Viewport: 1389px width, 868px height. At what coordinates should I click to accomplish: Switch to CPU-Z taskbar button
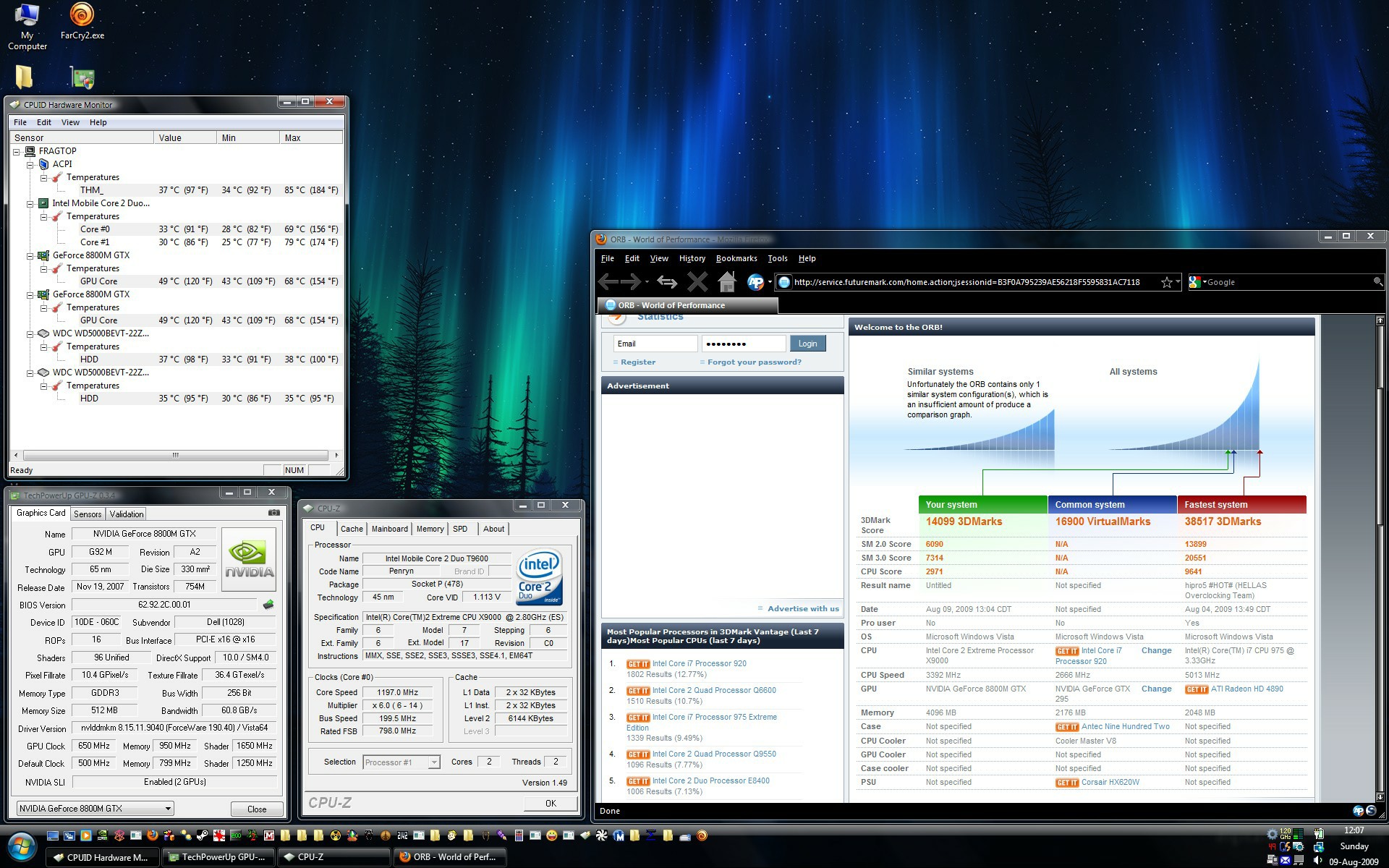(333, 857)
